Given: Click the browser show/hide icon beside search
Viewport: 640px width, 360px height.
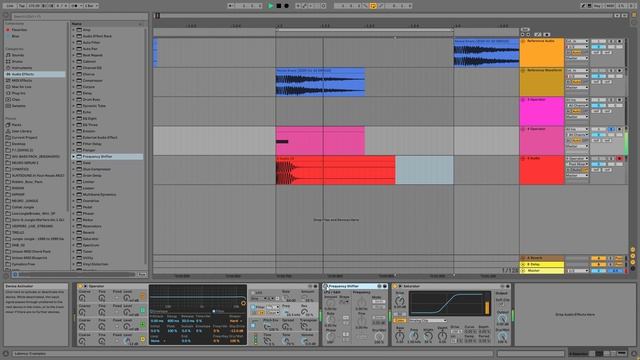Looking at the screenshot, I should point(6,16).
